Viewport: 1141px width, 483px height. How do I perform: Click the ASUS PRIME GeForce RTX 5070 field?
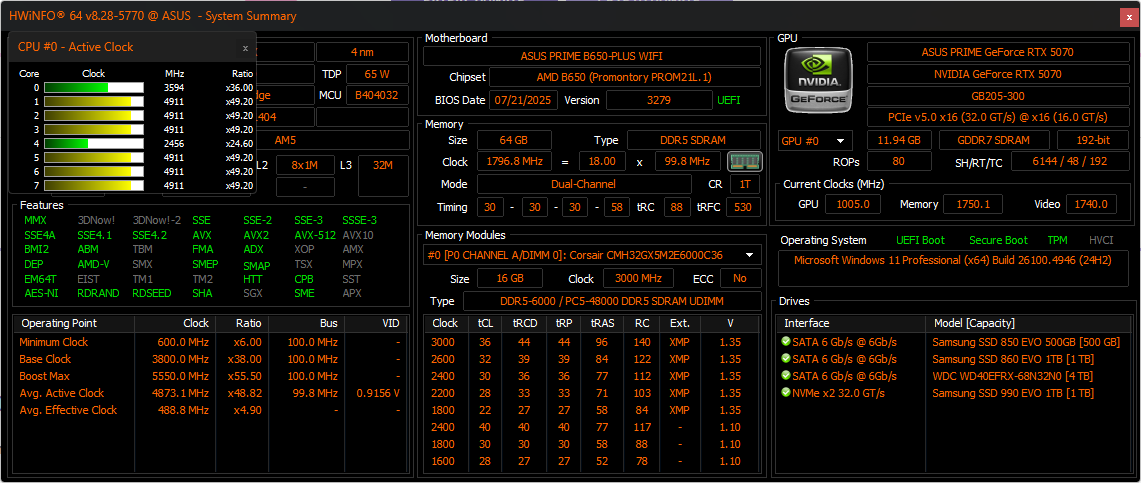click(997, 52)
